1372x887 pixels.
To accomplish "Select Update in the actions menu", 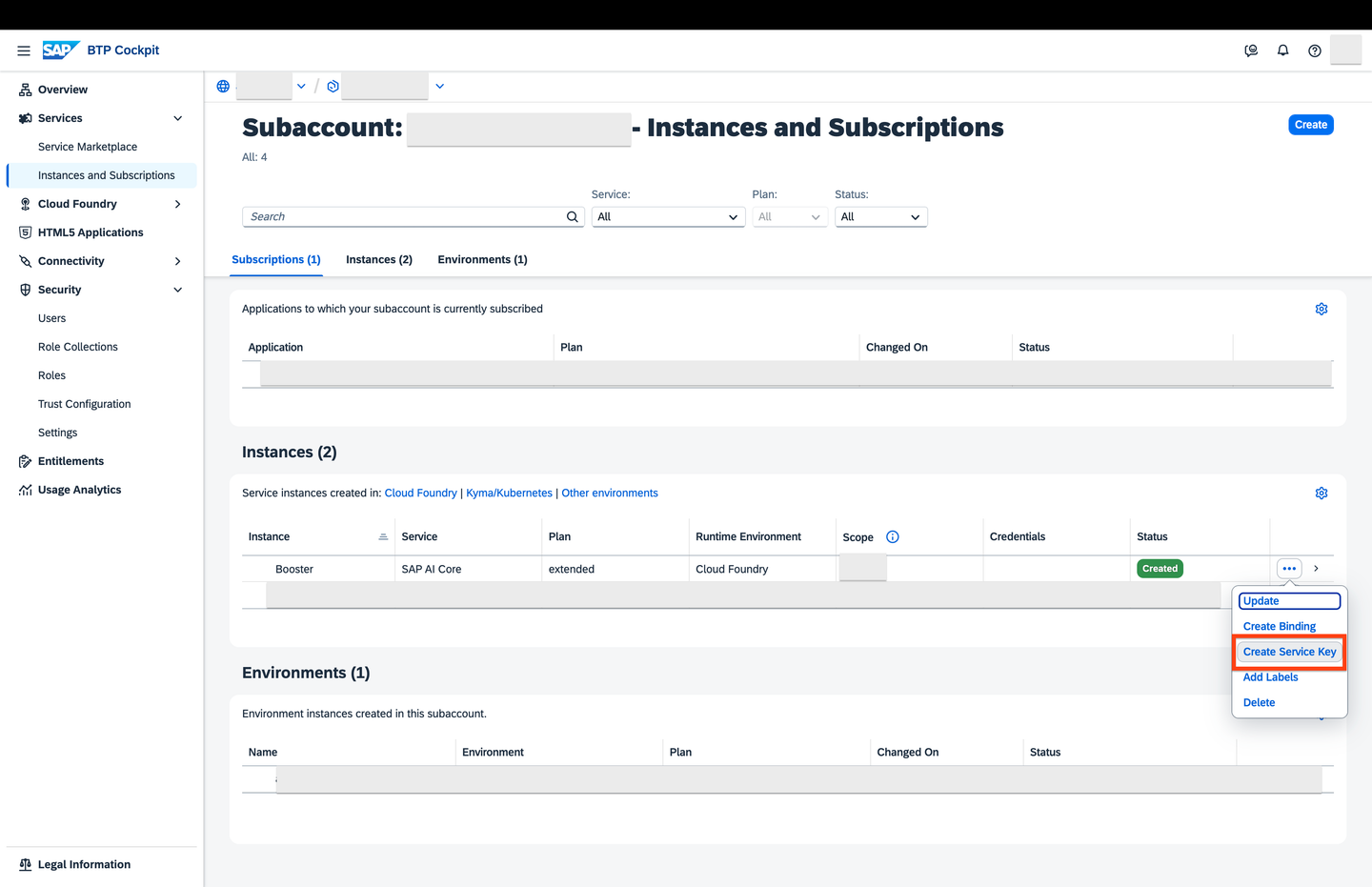I will tap(1289, 601).
